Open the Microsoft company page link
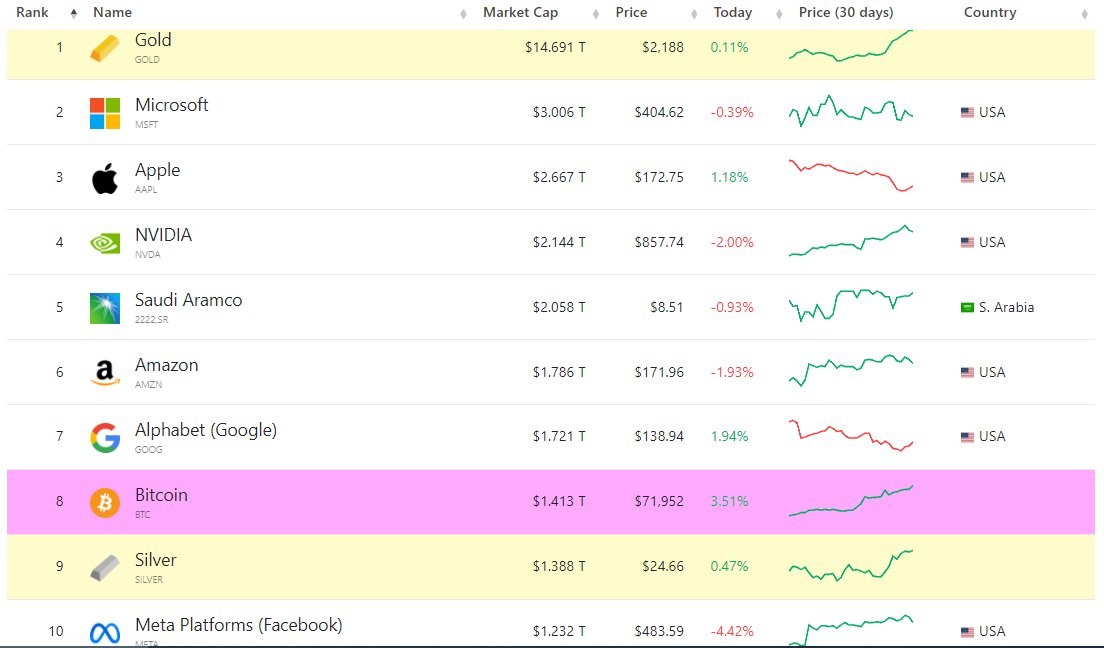Image resolution: width=1104 pixels, height=648 pixels. [x=172, y=104]
